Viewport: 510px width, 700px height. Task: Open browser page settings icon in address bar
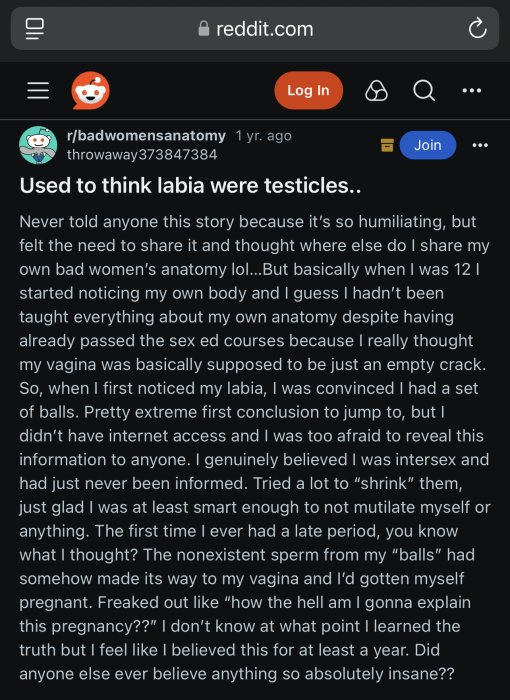[x=35, y=29]
